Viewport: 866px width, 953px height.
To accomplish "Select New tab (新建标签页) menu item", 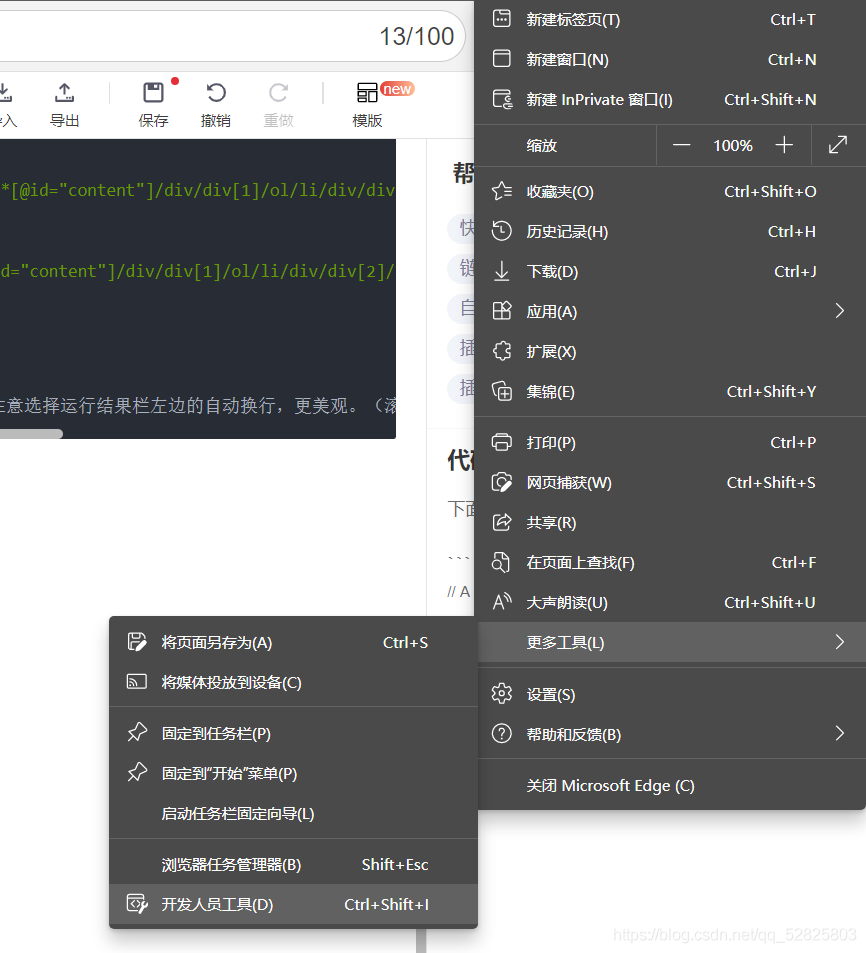I will click(670, 19).
